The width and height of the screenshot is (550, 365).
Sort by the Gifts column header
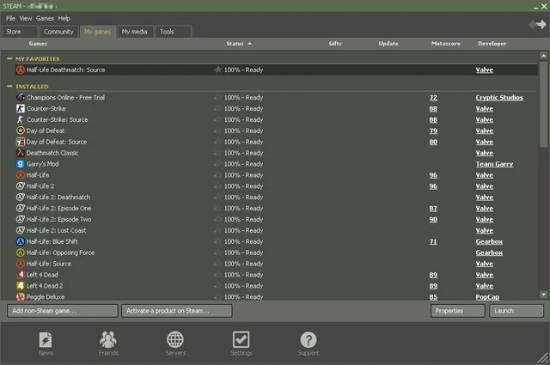(335, 43)
